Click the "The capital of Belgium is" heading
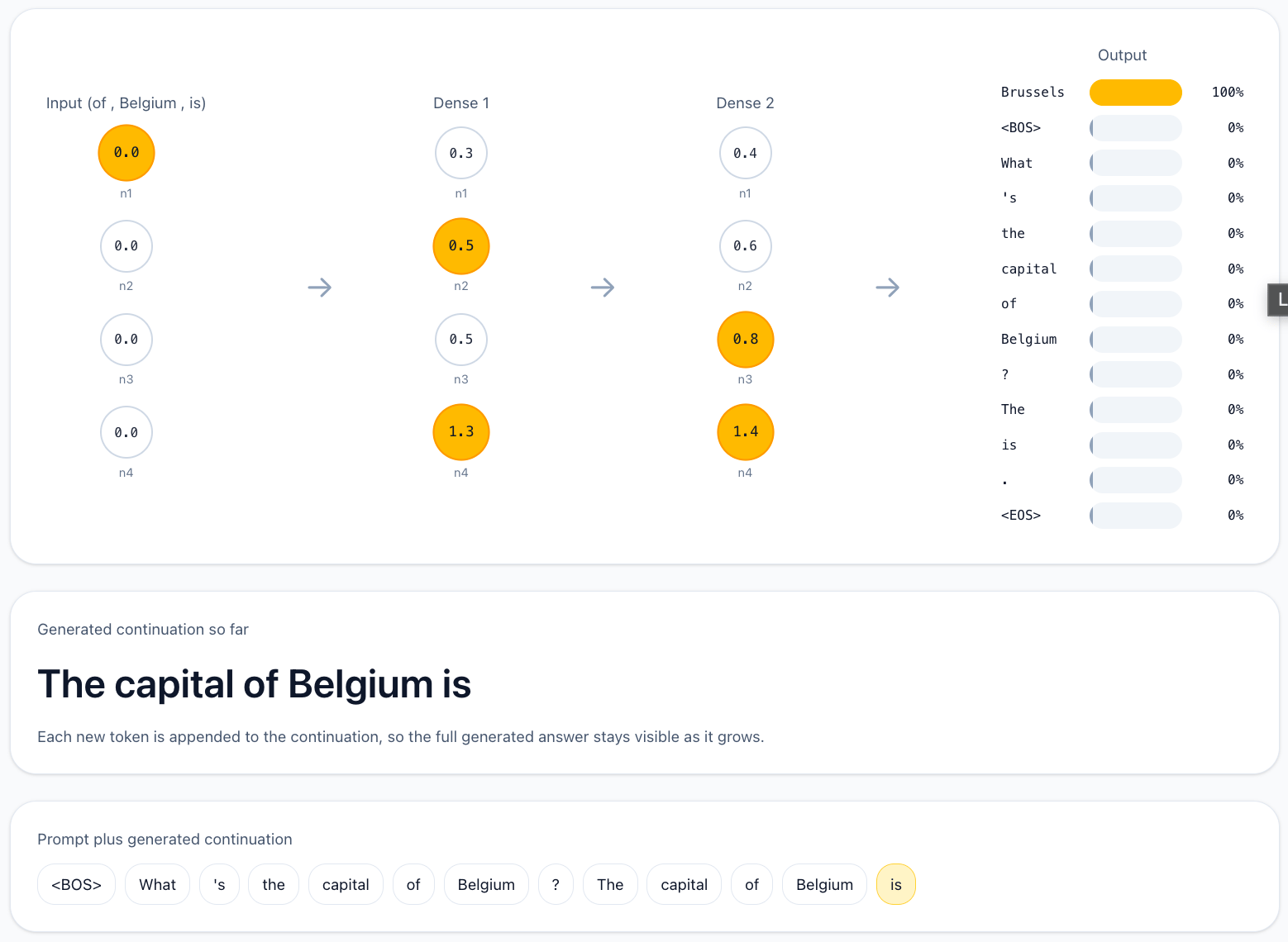This screenshot has width=1288, height=942. pos(254,684)
